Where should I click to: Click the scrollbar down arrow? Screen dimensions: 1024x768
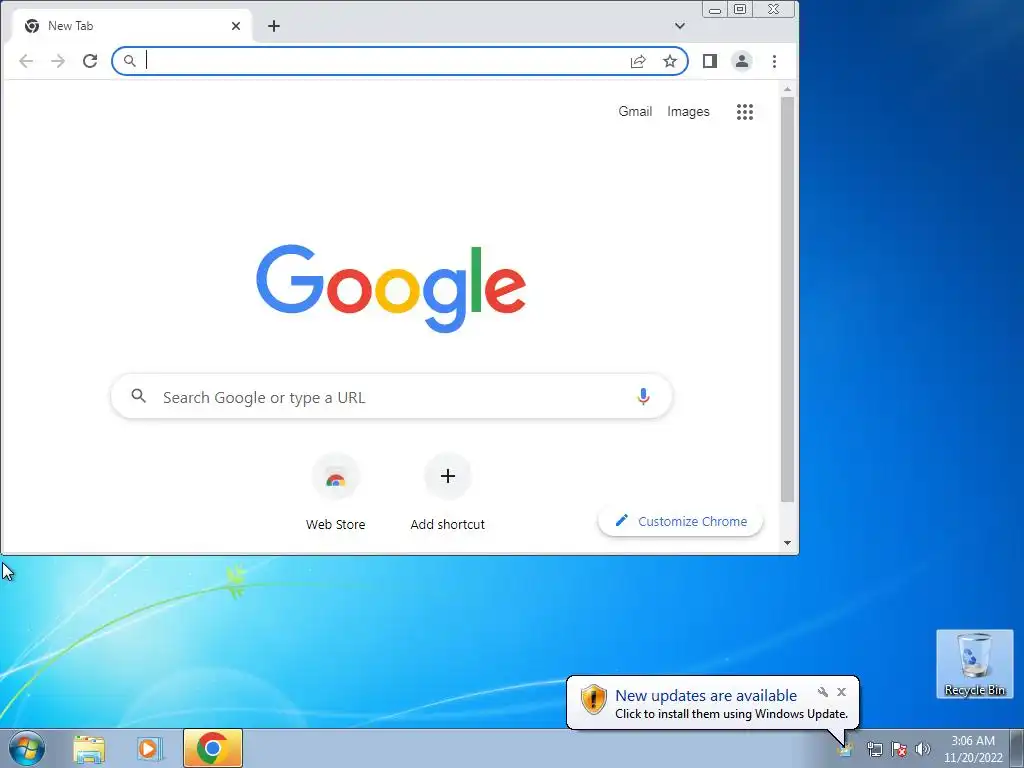(x=788, y=543)
